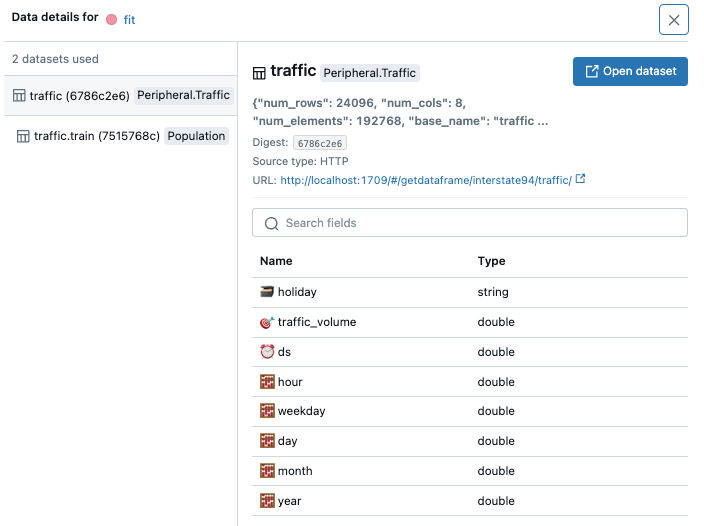Close the data details panel
This screenshot has height=526, width=704.
click(x=673, y=20)
